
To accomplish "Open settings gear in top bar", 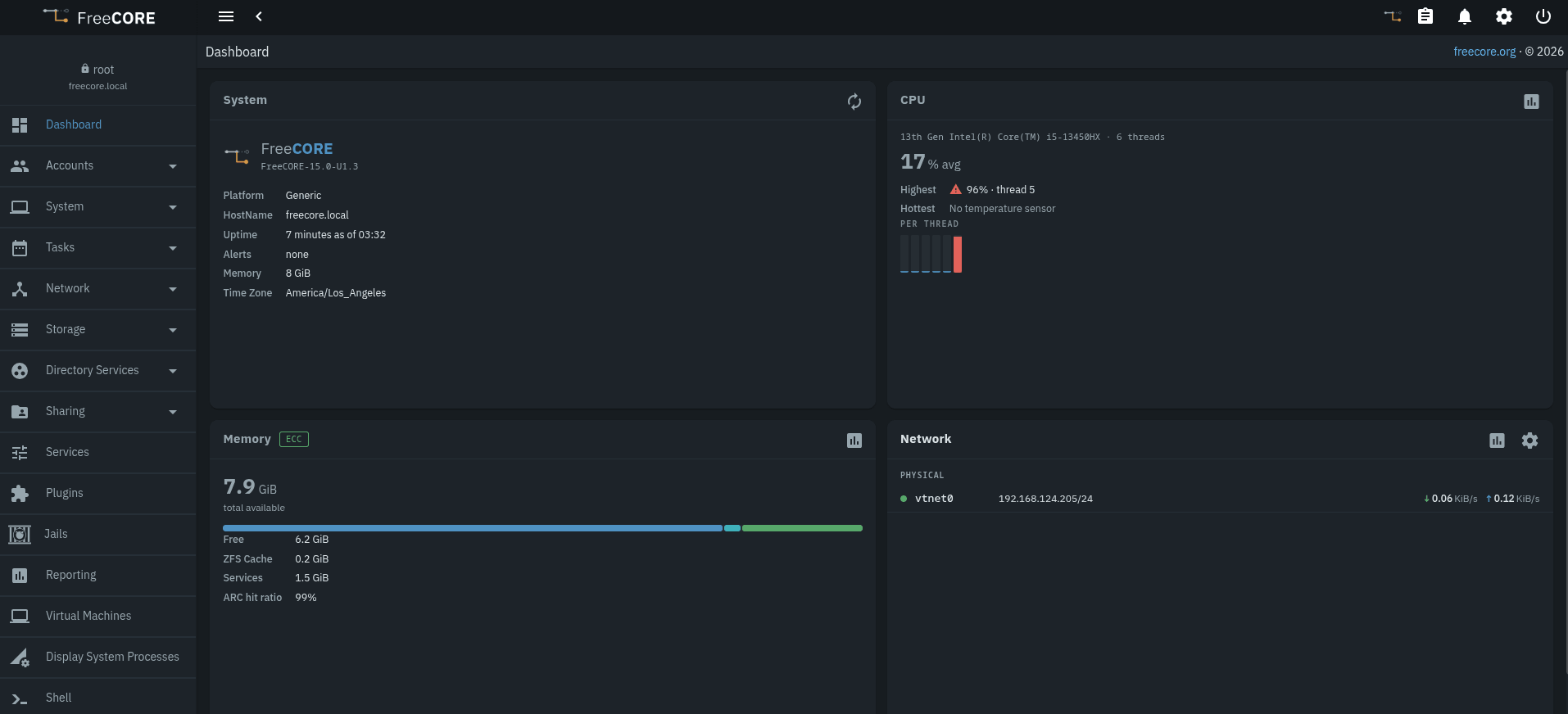I will (1504, 16).
